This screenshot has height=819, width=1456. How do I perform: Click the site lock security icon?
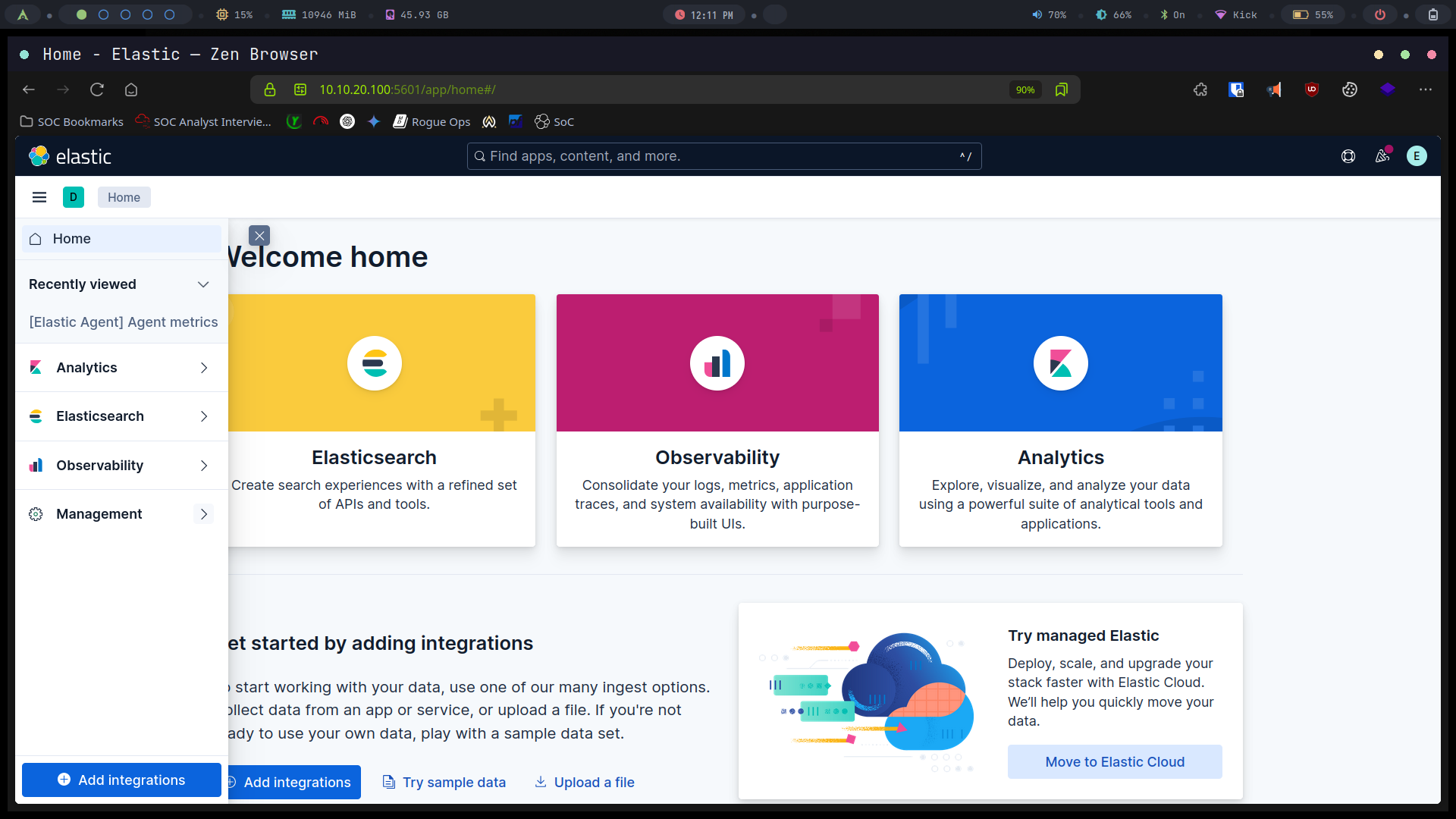point(270,89)
